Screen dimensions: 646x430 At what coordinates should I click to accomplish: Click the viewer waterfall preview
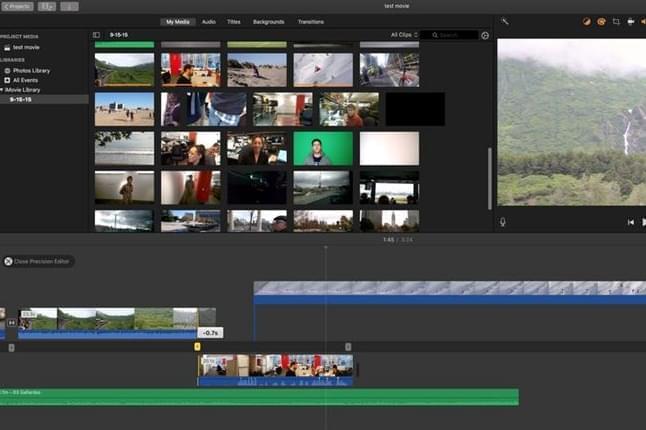coord(571,122)
